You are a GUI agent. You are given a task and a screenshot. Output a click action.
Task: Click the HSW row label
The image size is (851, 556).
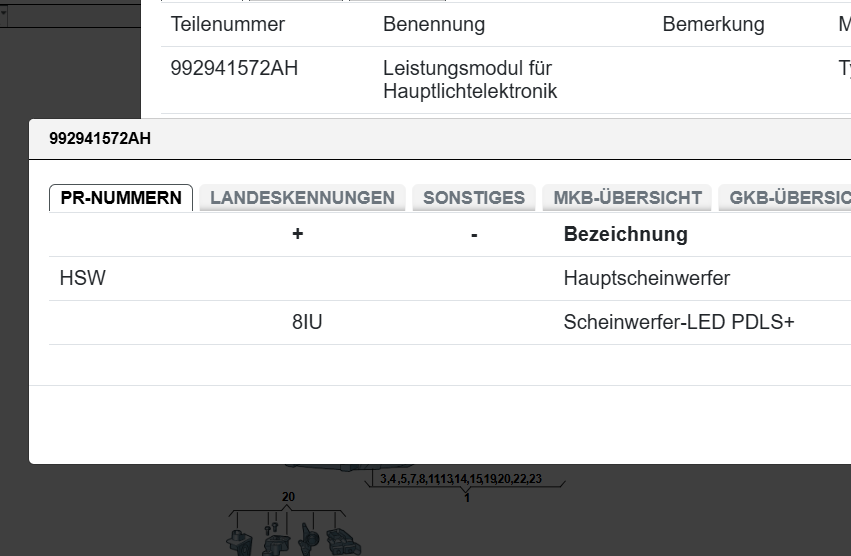point(82,279)
